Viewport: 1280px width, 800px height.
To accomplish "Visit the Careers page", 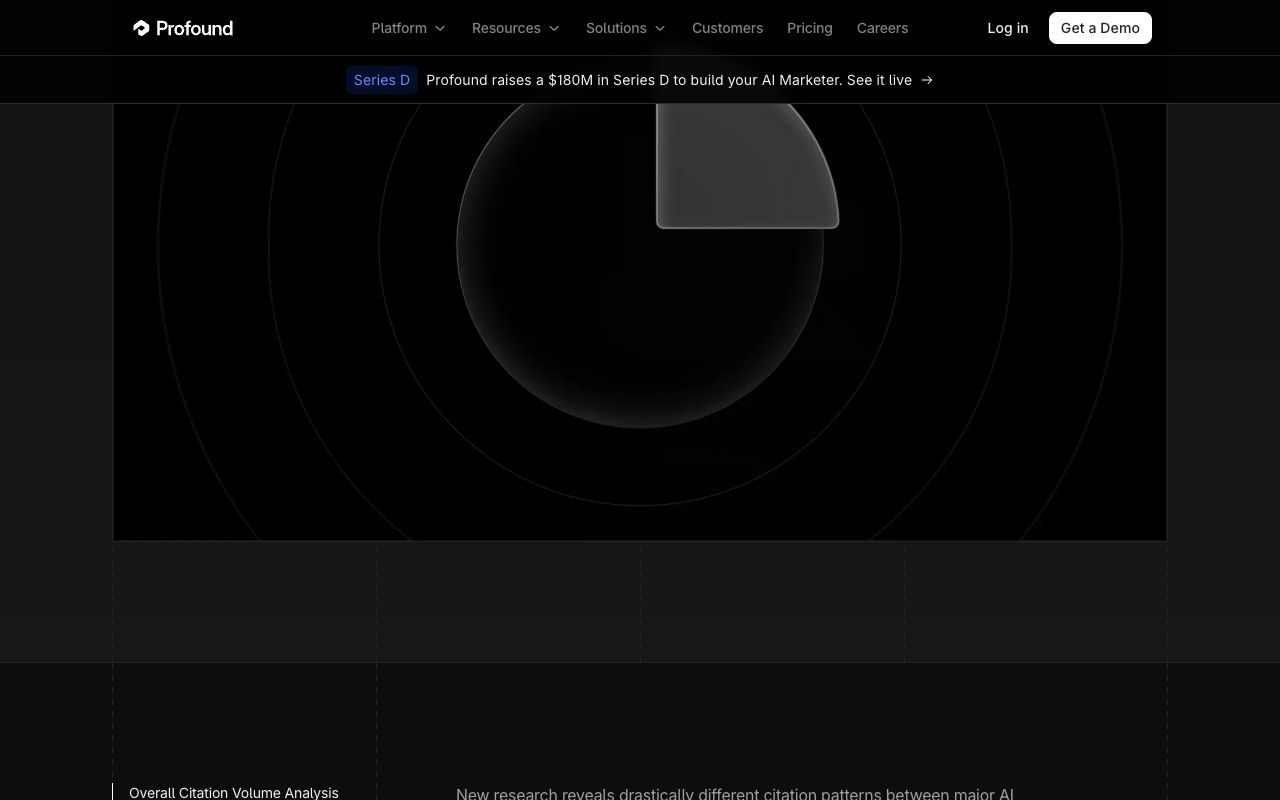I will (x=882, y=28).
